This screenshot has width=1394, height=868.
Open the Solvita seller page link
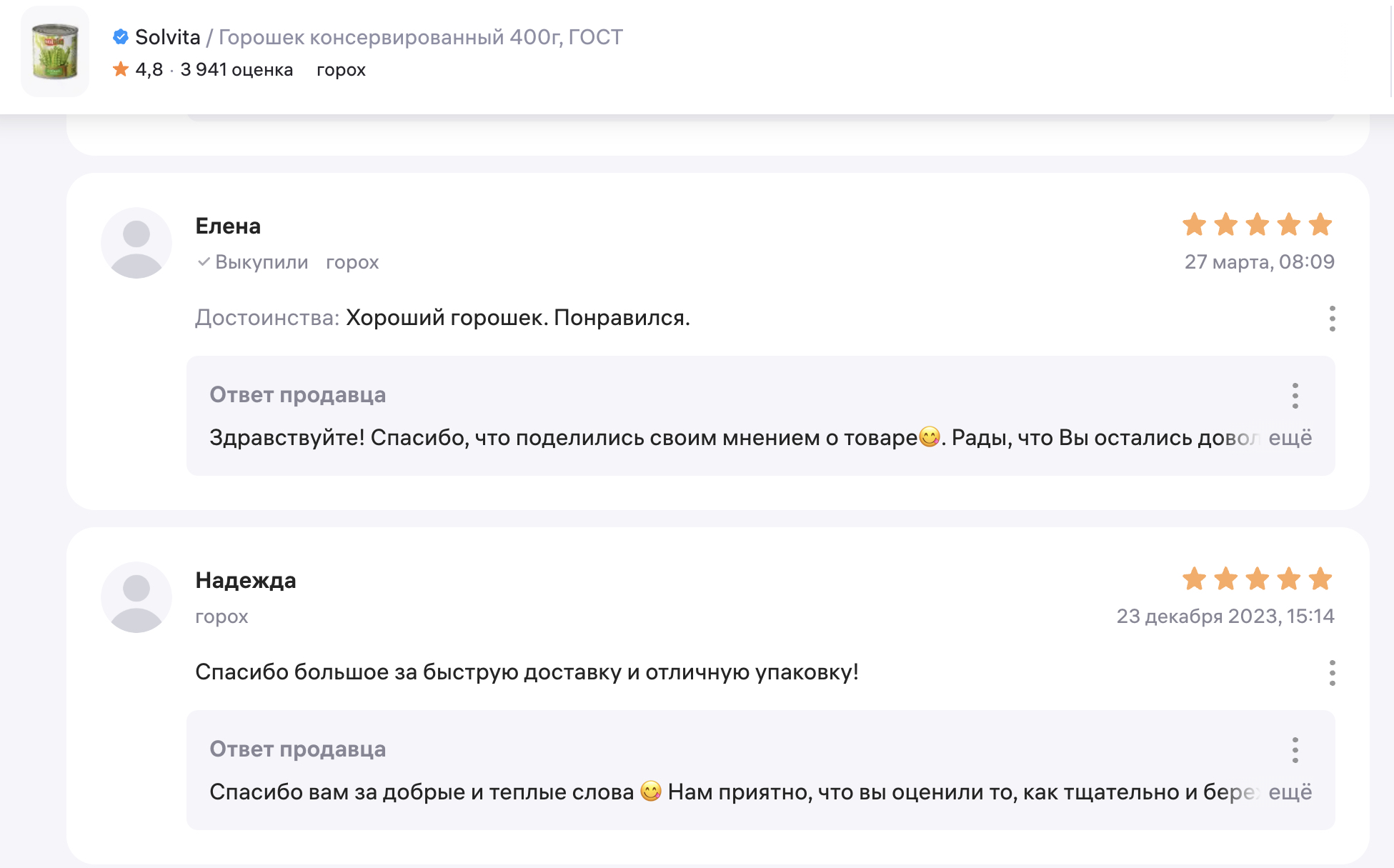click(167, 37)
